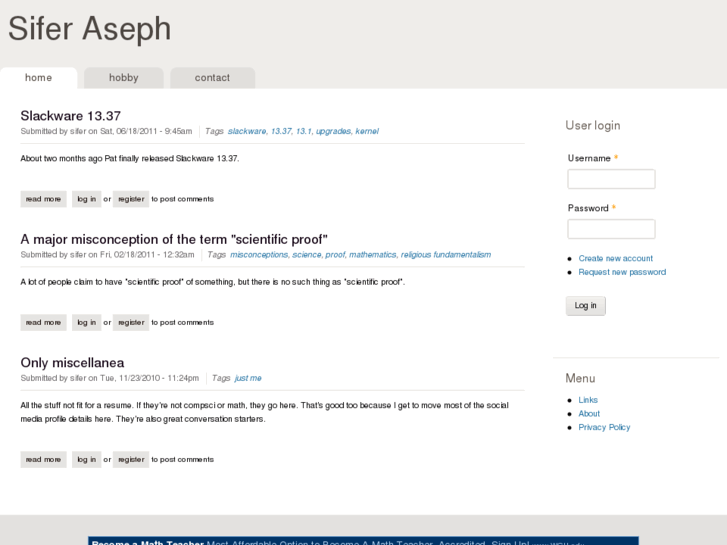Click log in under Only miscellanea post
The height and width of the screenshot is (545, 727).
coord(87,460)
